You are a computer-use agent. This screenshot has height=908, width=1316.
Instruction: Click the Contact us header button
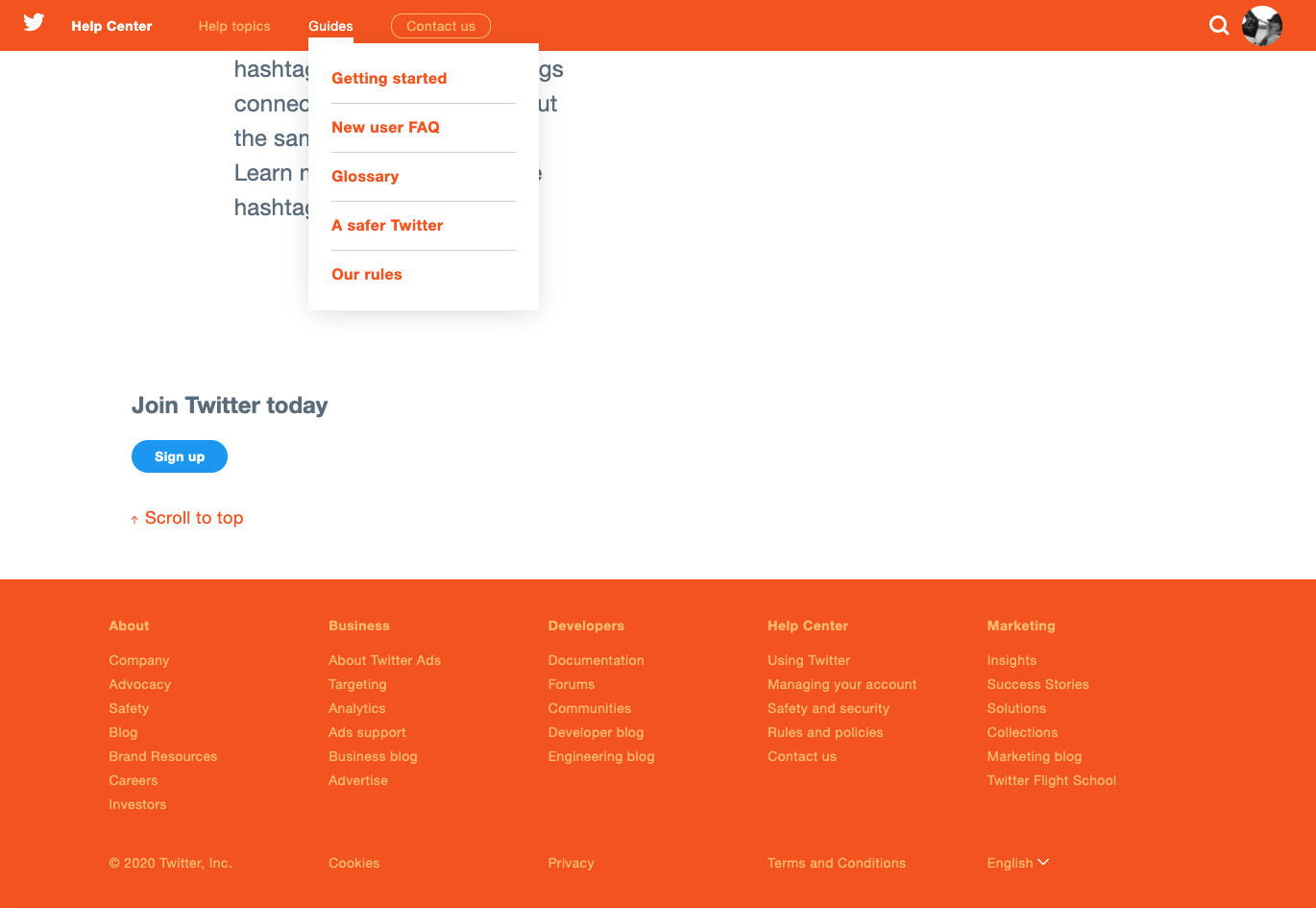tap(441, 26)
